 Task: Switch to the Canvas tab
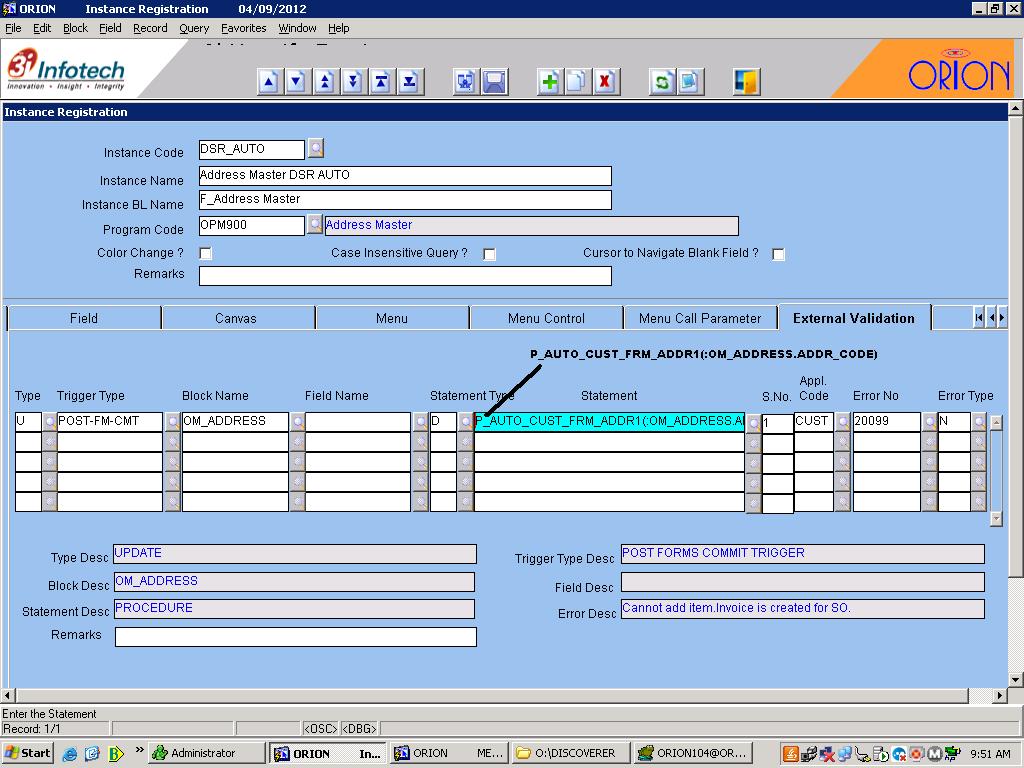[236, 318]
